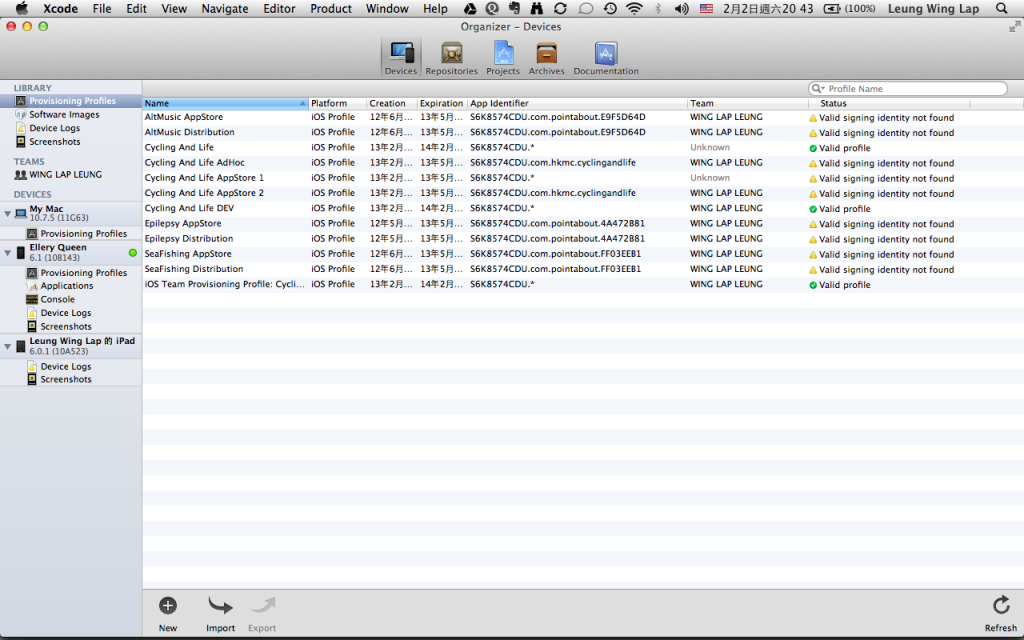Open the Product menu
The width and height of the screenshot is (1024, 640).
pyautogui.click(x=330, y=9)
